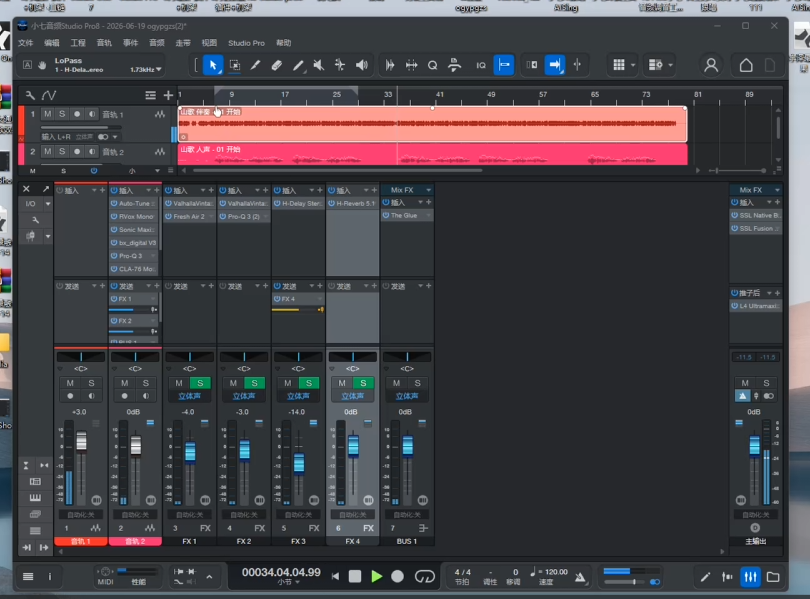Image resolution: width=810 pixels, height=599 pixels.
Task: Mute track 1 in arrangement
Action: [48, 114]
